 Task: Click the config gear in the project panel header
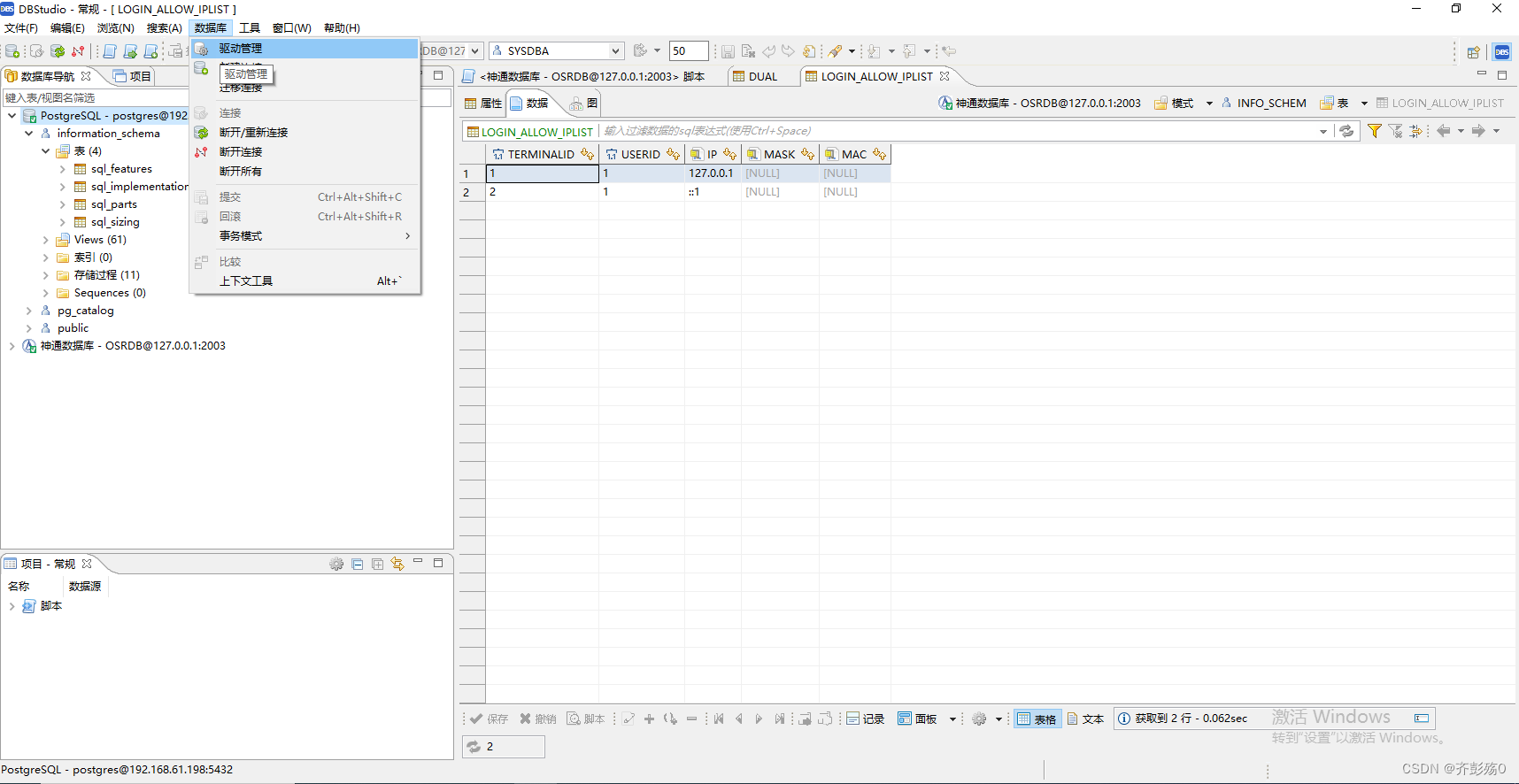336,564
